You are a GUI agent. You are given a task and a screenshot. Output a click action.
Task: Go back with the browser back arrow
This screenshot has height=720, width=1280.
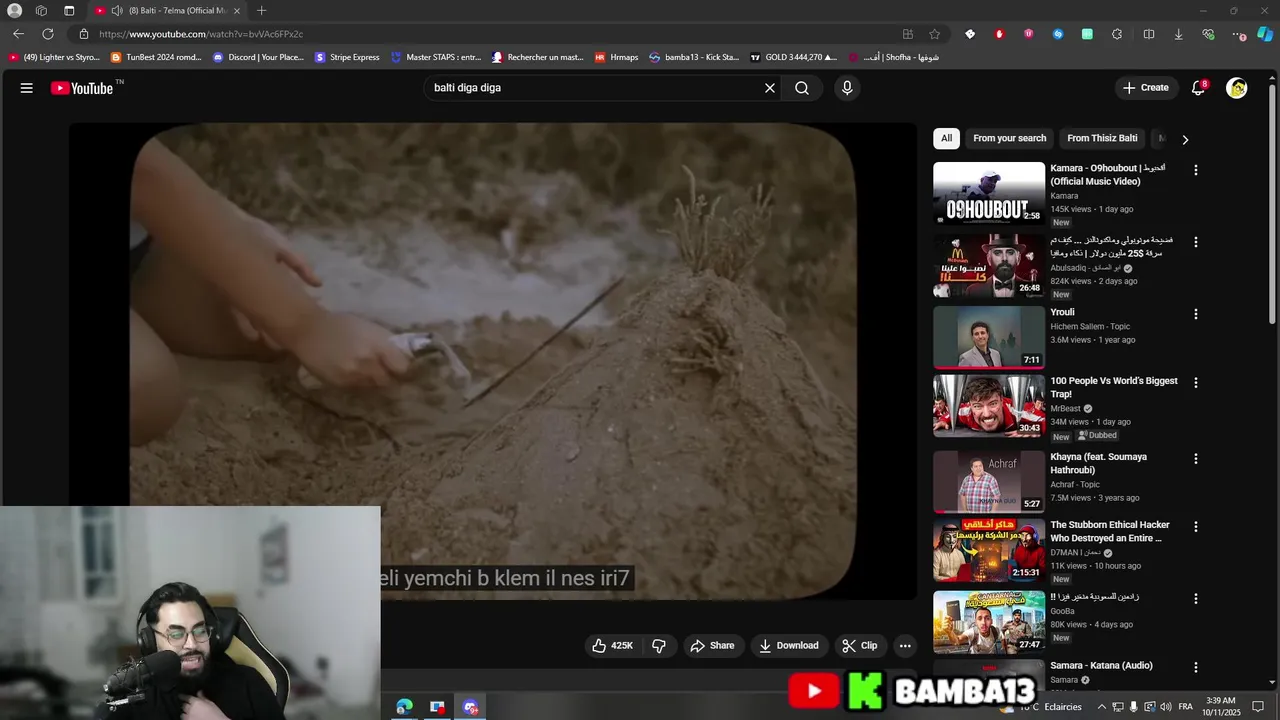click(18, 34)
